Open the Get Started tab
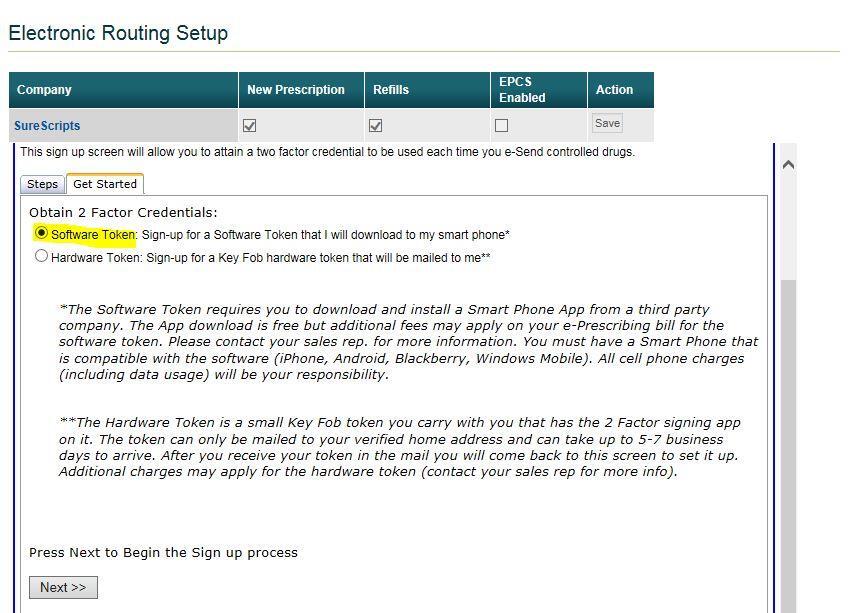This screenshot has height=613, width=857. point(105,184)
